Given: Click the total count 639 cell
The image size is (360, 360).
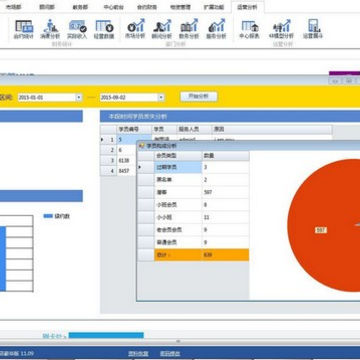Looking at the screenshot, I should click(x=226, y=255).
